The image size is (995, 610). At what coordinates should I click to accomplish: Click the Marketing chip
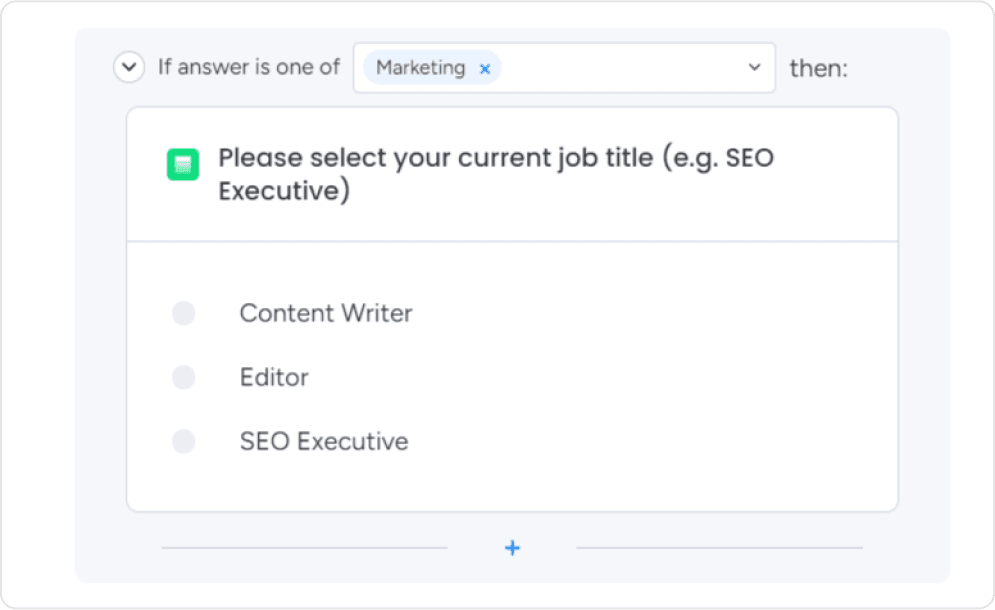click(420, 68)
